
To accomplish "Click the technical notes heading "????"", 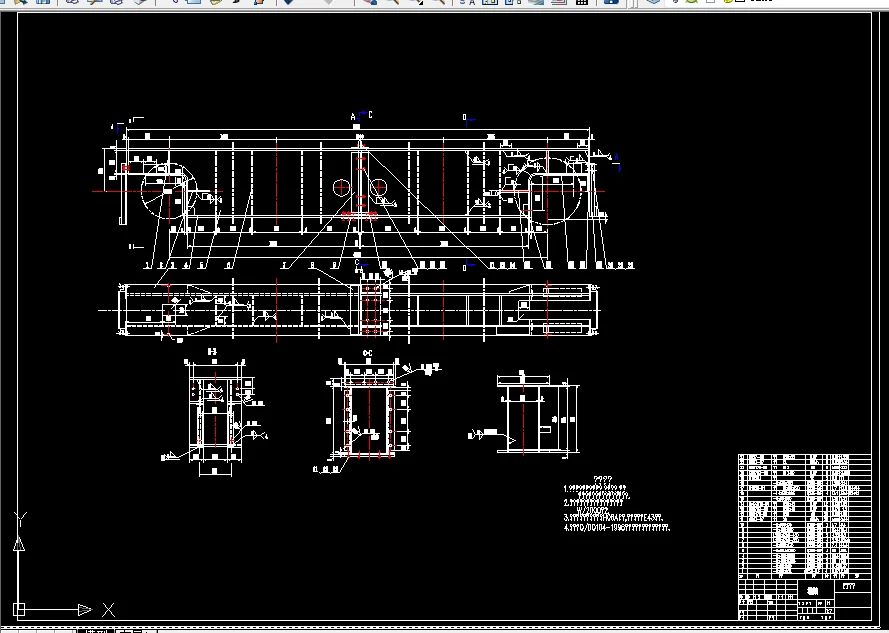I will click(603, 480).
